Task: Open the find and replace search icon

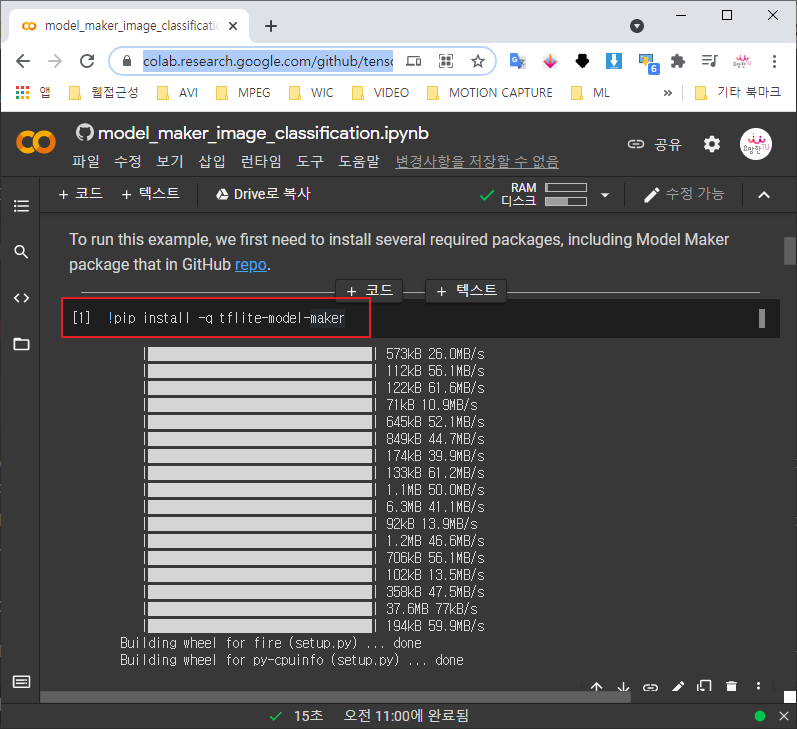Action: coord(21,252)
